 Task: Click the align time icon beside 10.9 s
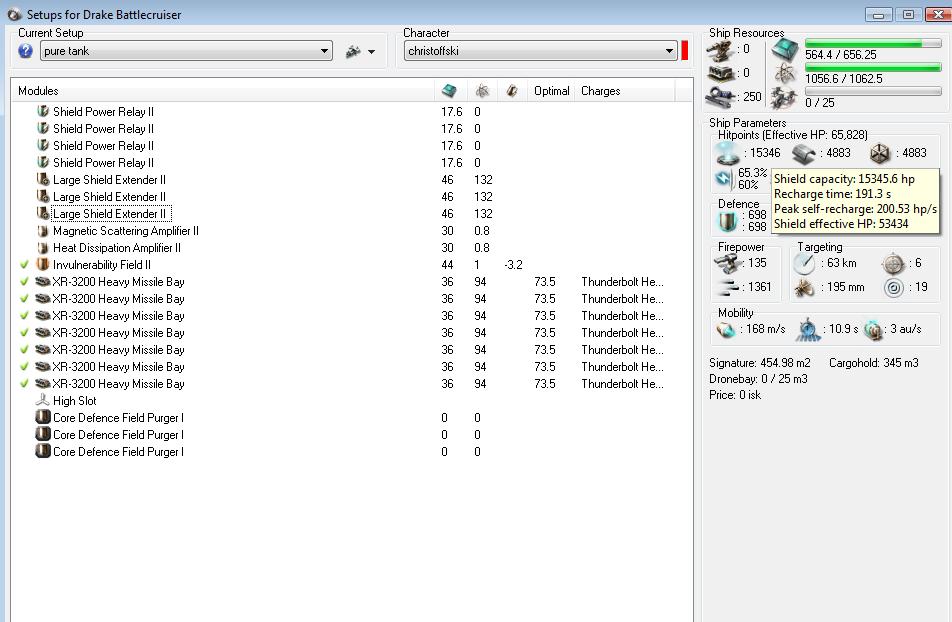point(808,330)
